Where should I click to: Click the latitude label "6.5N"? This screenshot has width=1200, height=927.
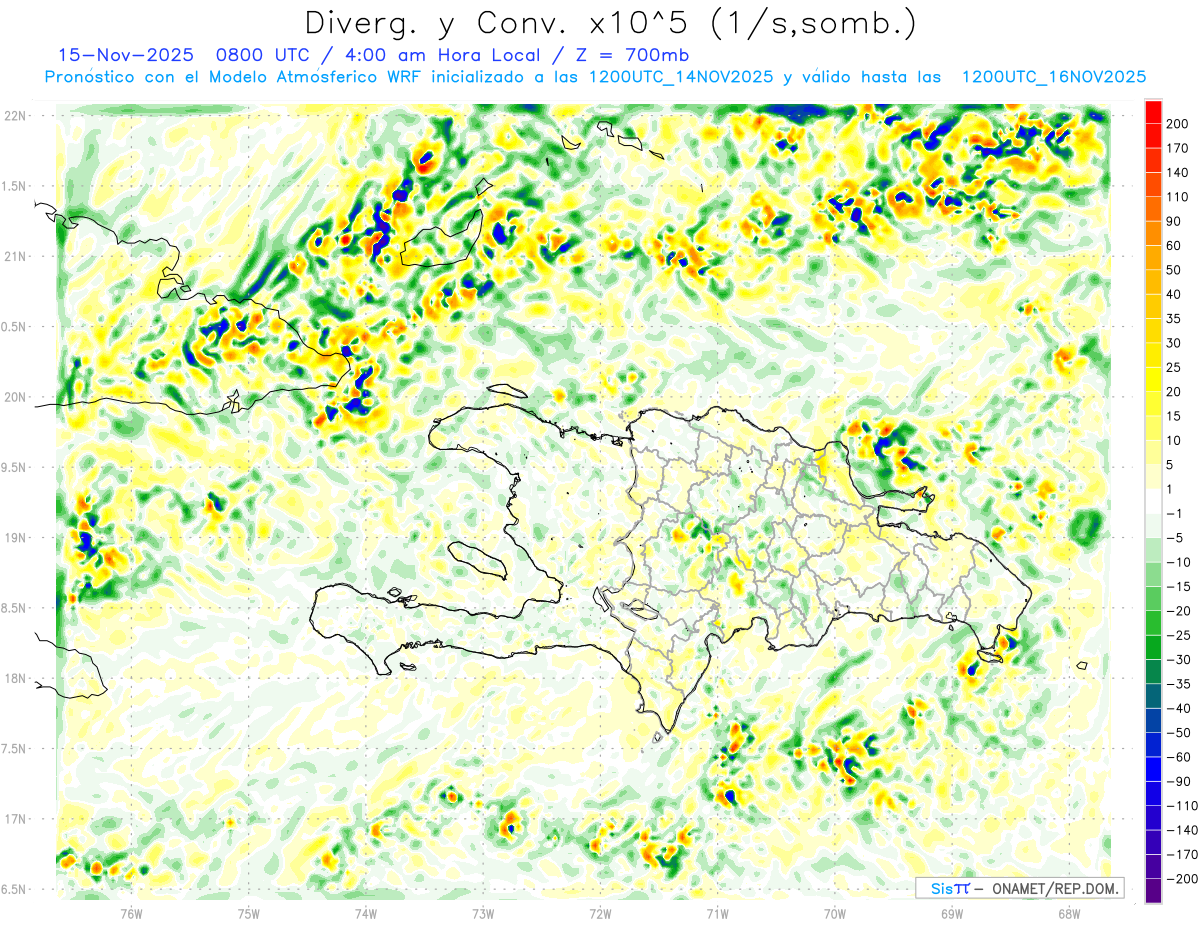click(15, 890)
